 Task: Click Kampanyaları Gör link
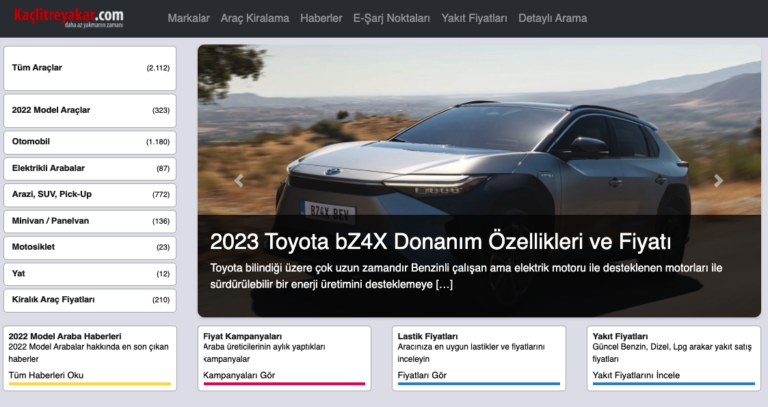click(239, 375)
